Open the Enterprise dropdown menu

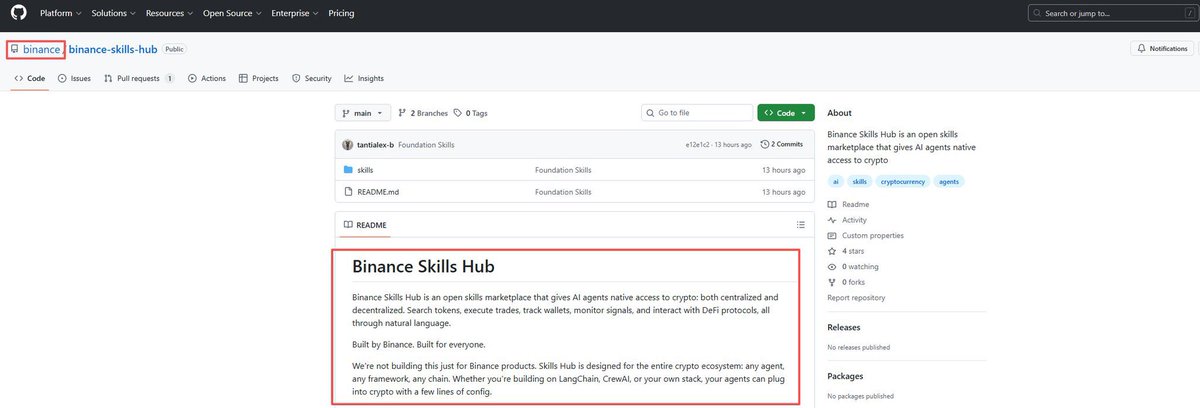296,14
